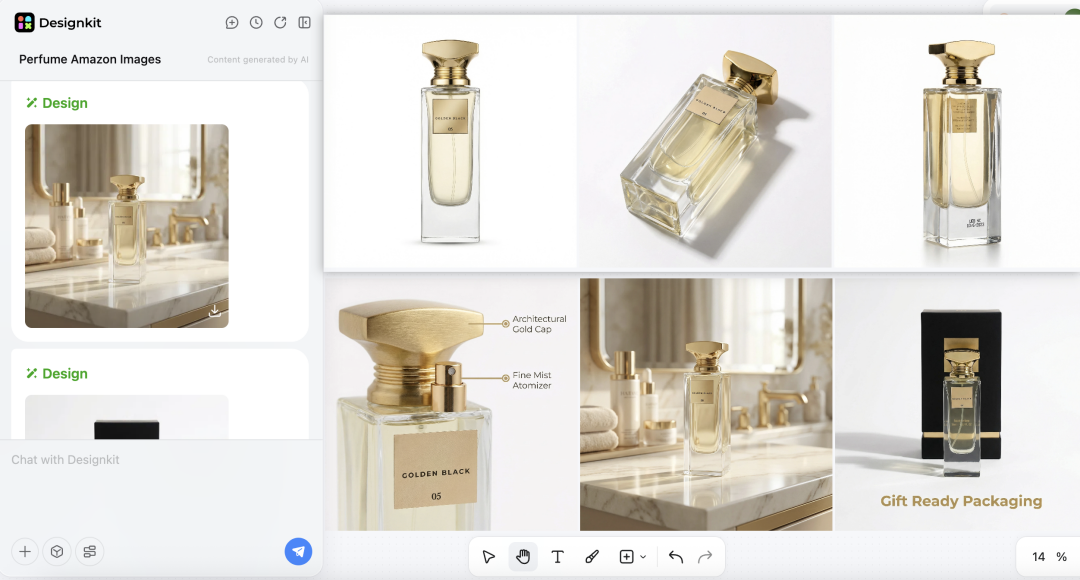
Task: Click the Undo arrow
Action: tap(675, 557)
